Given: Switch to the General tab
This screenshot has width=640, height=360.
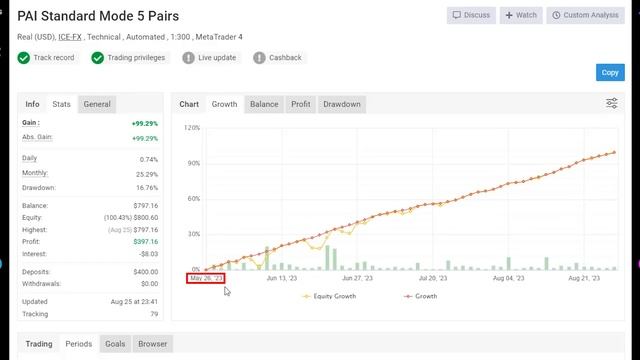Looking at the screenshot, I should coord(97,104).
